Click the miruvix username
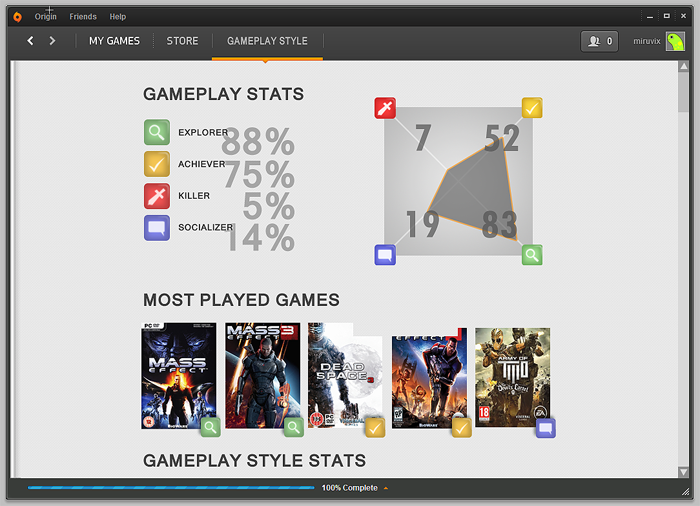 click(x=646, y=41)
